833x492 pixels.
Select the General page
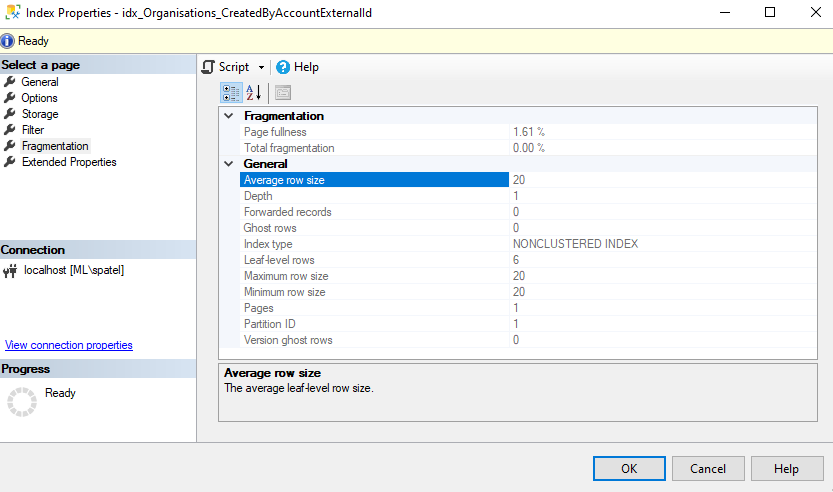(40, 82)
